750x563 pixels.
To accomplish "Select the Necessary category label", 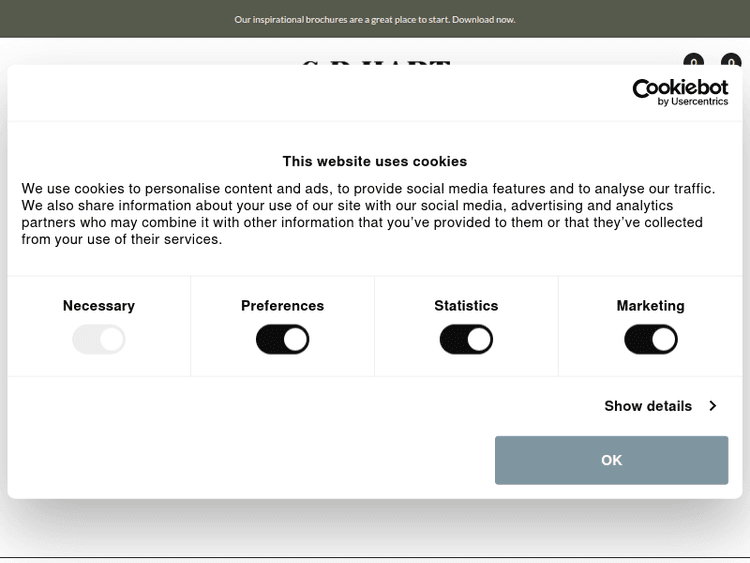I will (99, 306).
